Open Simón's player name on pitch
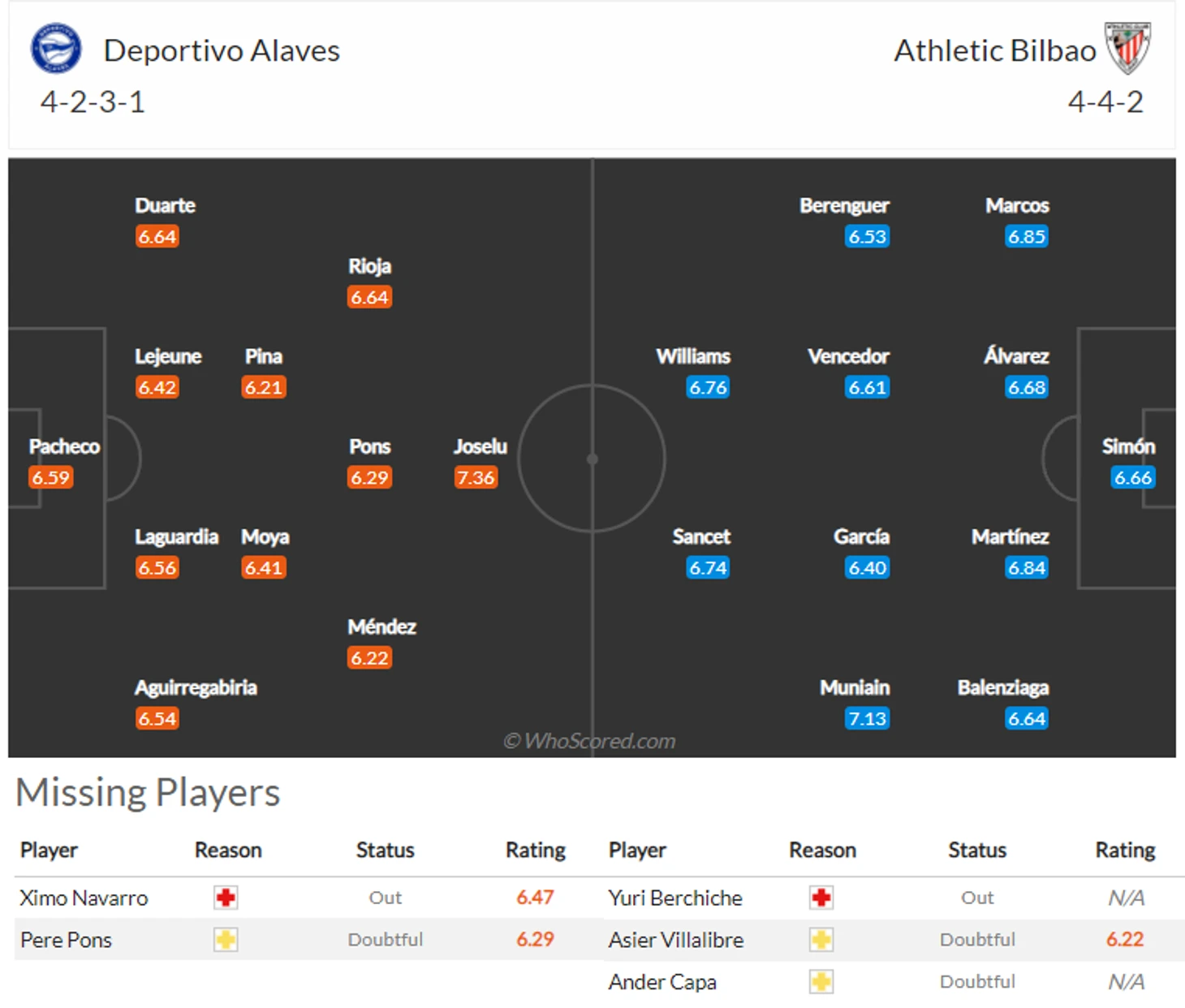 (1128, 446)
